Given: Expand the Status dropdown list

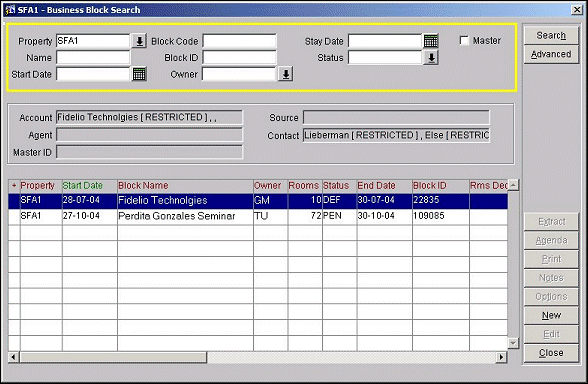Looking at the screenshot, I should 431,58.
